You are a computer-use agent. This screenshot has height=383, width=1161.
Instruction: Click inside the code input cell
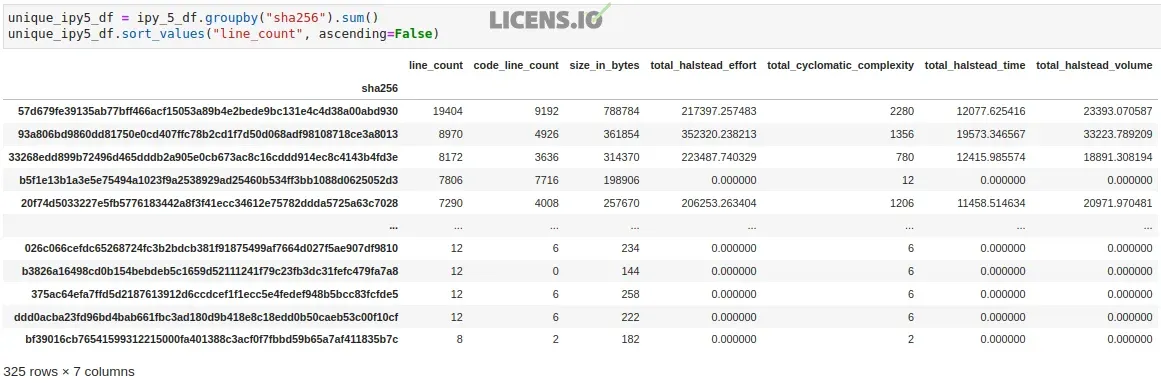[580, 27]
